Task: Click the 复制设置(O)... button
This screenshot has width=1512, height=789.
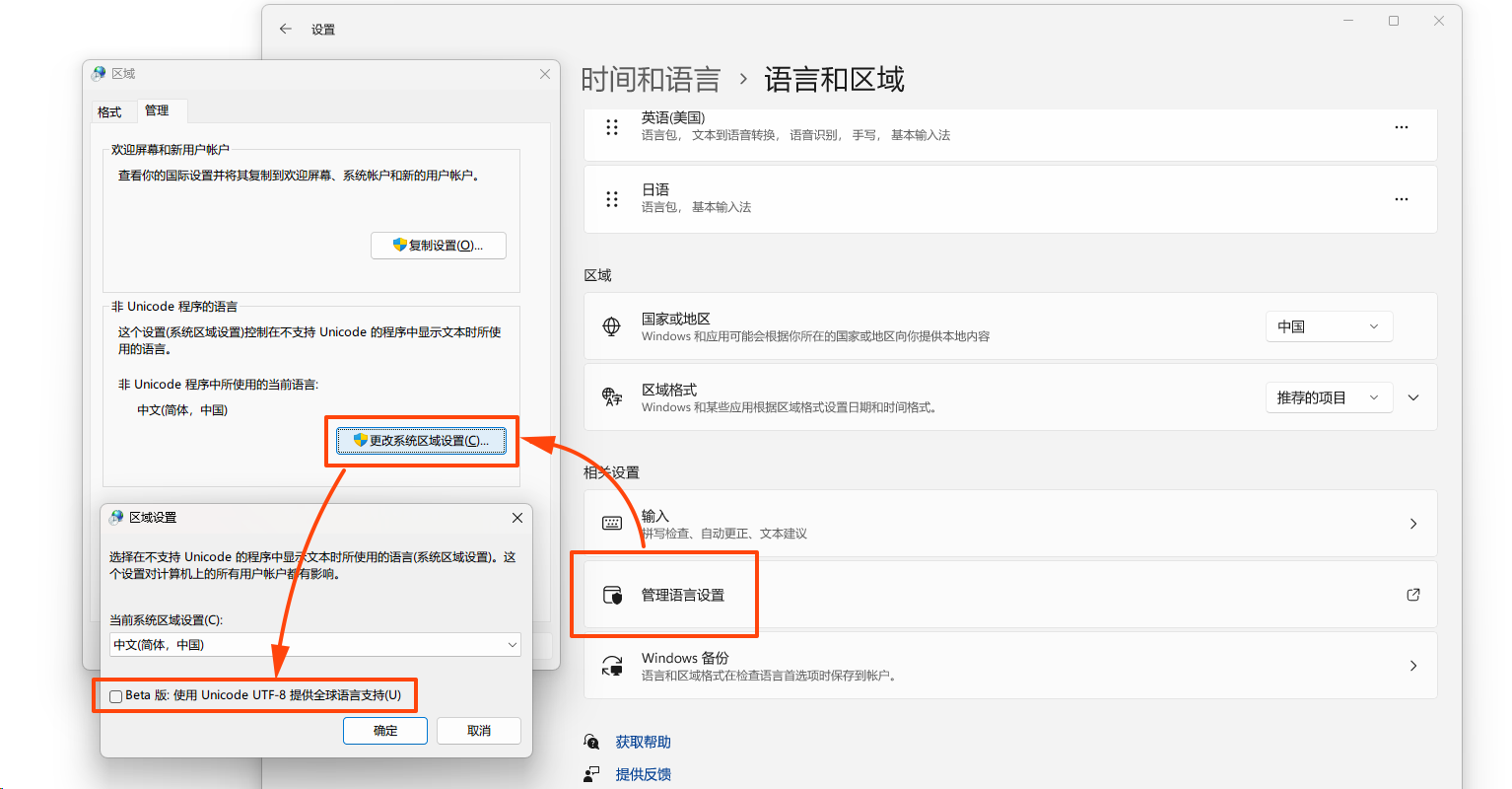Action: [x=439, y=246]
